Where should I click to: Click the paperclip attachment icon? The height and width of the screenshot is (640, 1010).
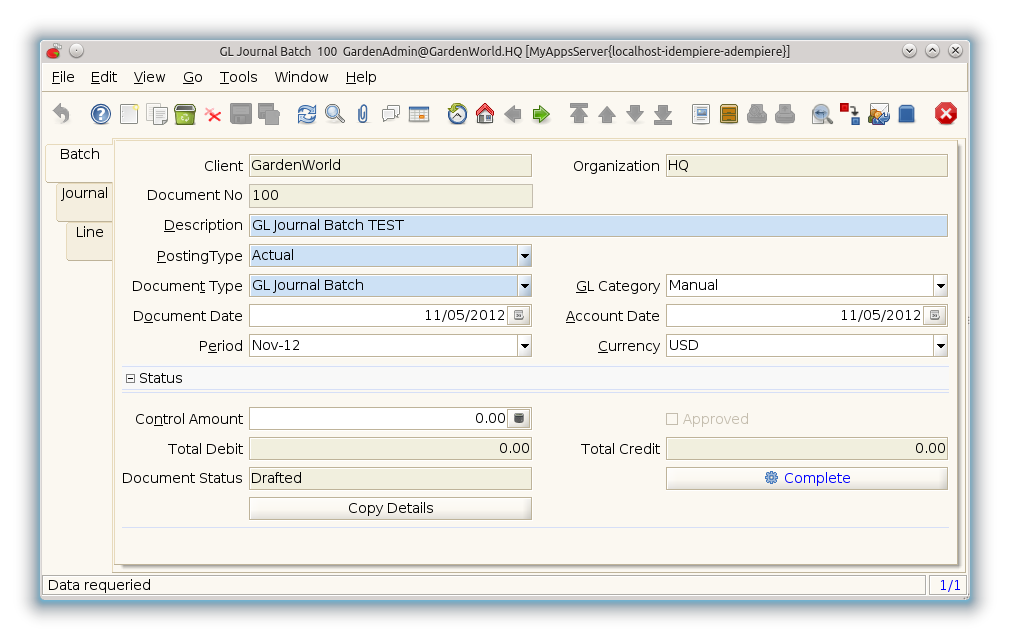click(x=363, y=114)
